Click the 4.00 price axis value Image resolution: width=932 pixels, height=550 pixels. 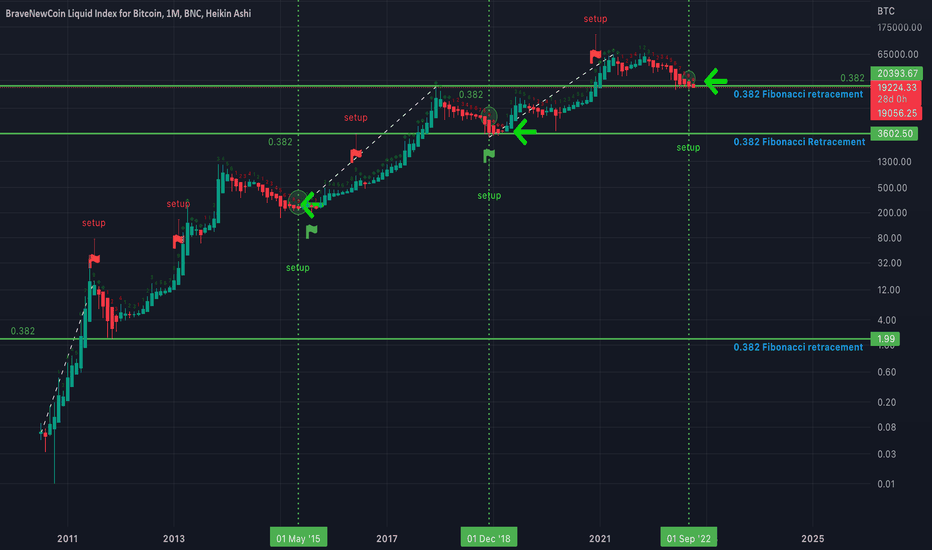pos(886,320)
